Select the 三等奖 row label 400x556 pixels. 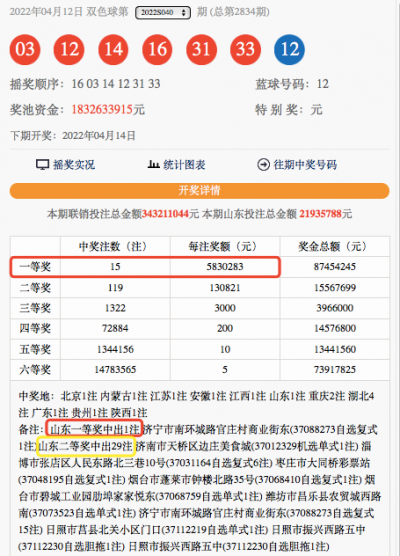[x=35, y=308]
